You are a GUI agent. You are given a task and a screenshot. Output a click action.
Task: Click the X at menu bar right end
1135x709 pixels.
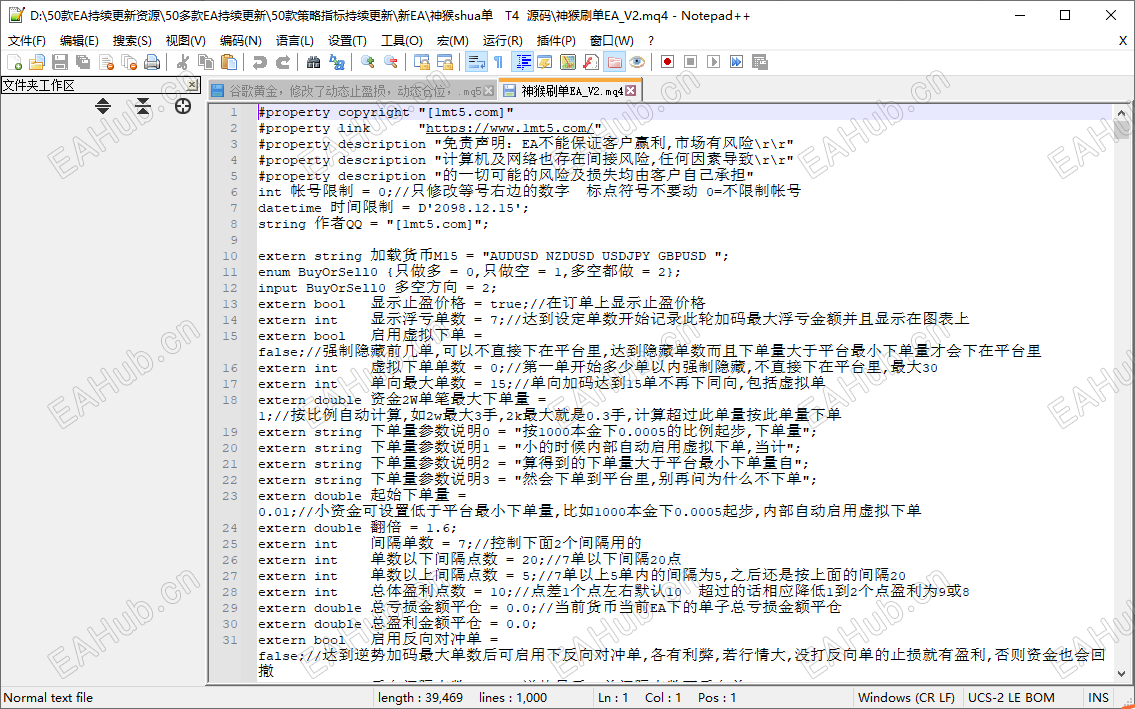[x=1122, y=41]
